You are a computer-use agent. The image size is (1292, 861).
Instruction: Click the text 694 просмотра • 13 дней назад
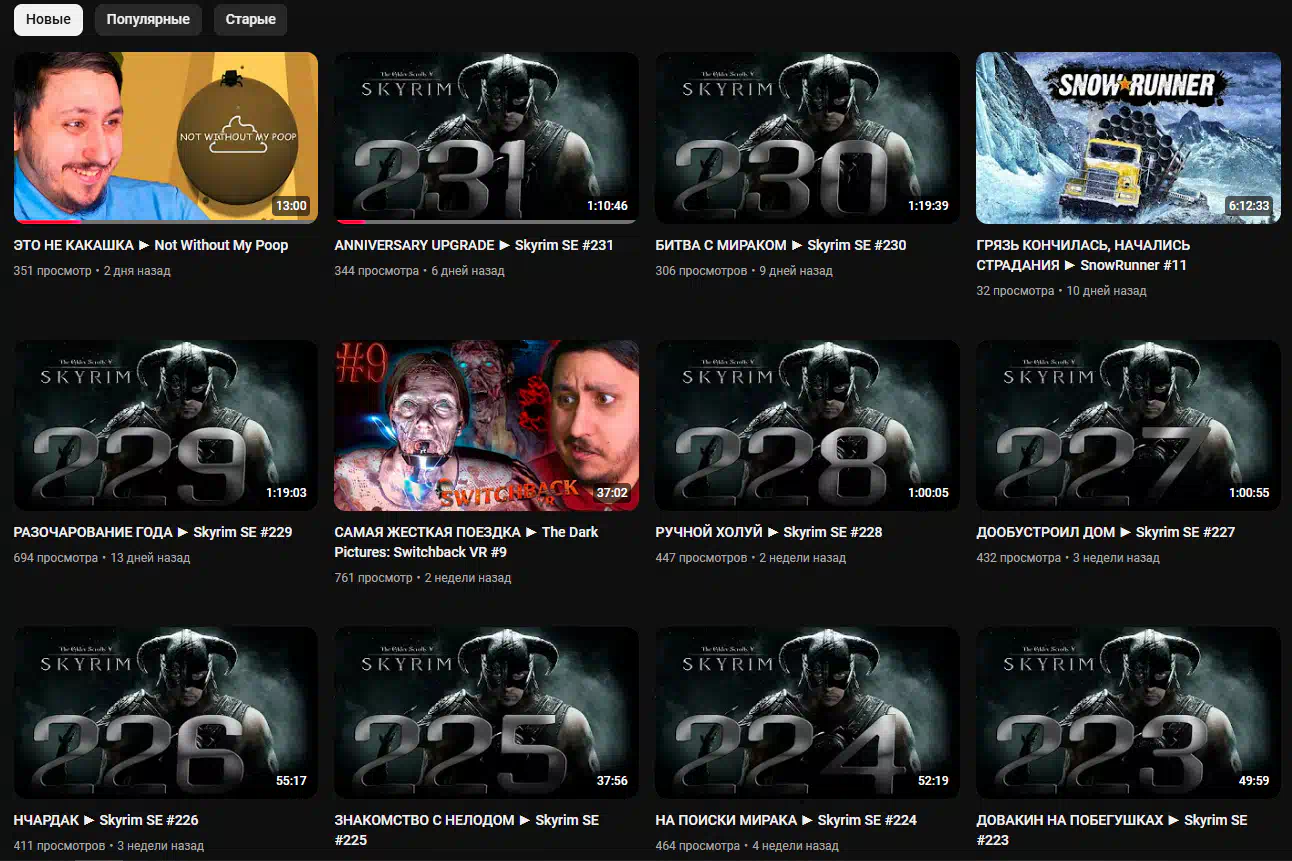(x=102, y=558)
